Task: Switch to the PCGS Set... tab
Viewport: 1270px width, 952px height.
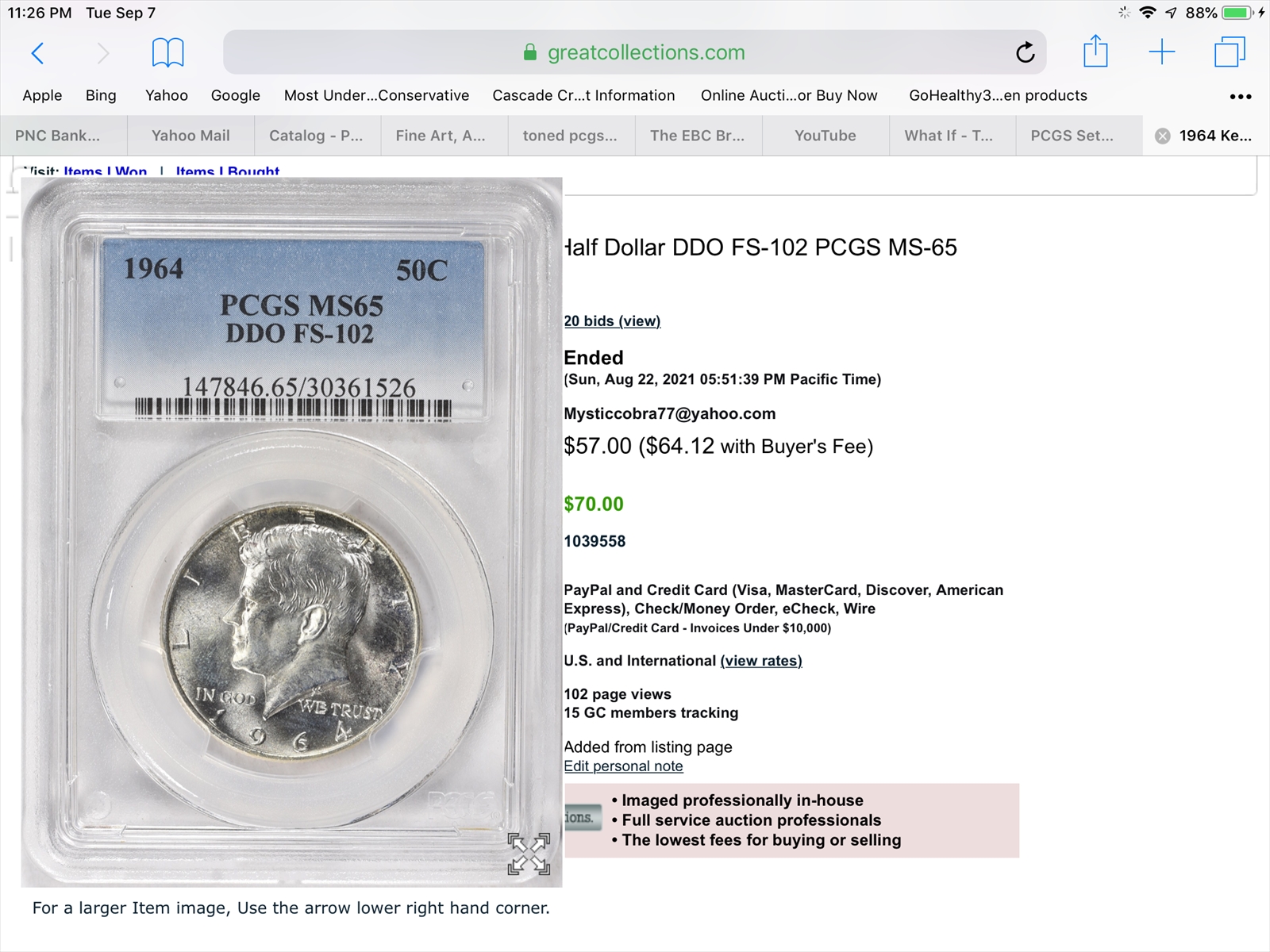Action: click(1072, 136)
